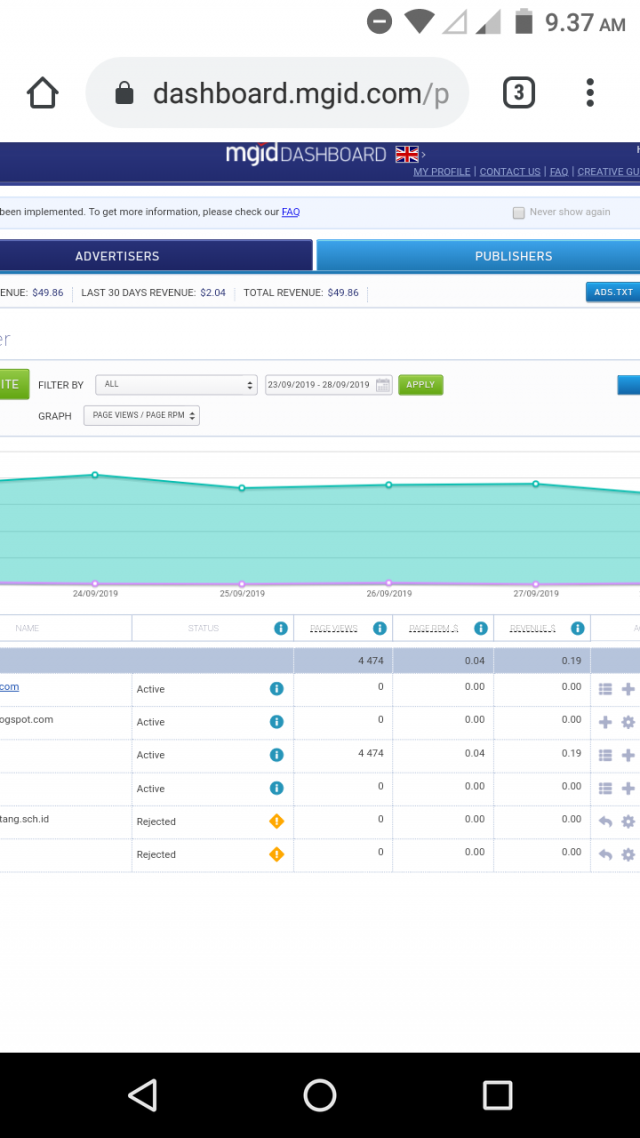
Task: Open the calendar icon in date field
Action: tap(383, 385)
